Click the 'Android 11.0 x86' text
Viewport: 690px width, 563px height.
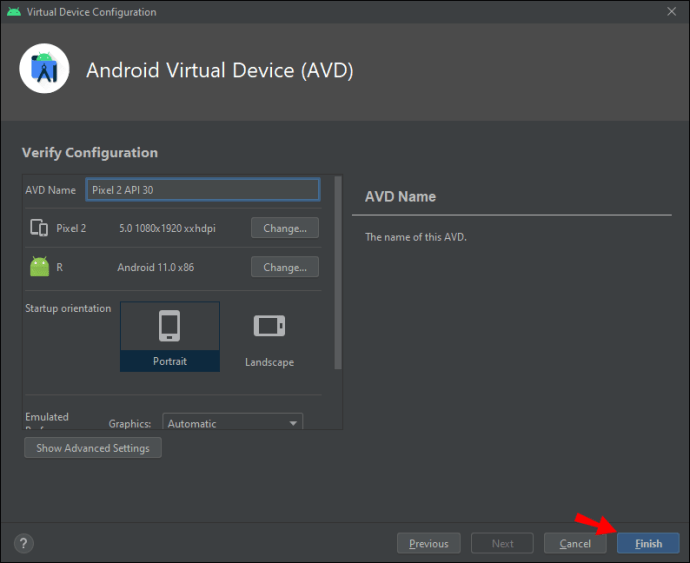tap(155, 267)
